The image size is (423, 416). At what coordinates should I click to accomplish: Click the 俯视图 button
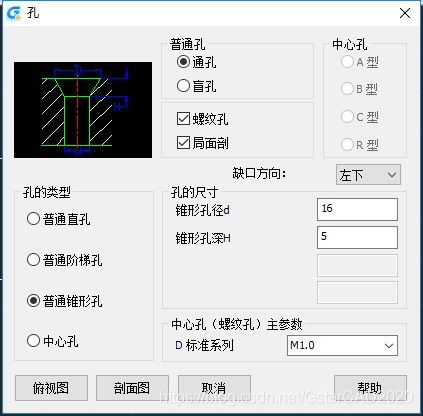point(51,388)
